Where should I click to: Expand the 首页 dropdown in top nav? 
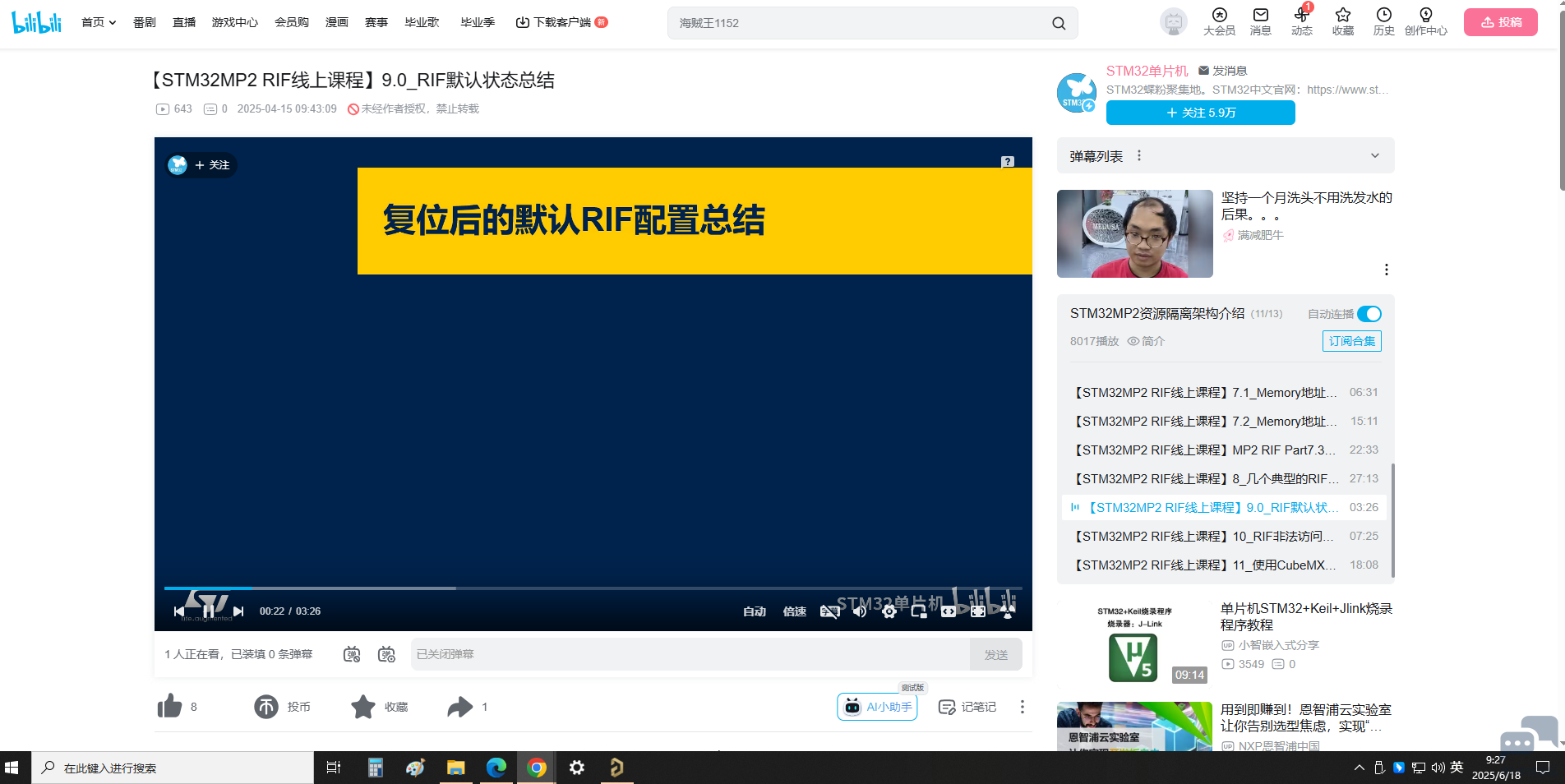99,22
